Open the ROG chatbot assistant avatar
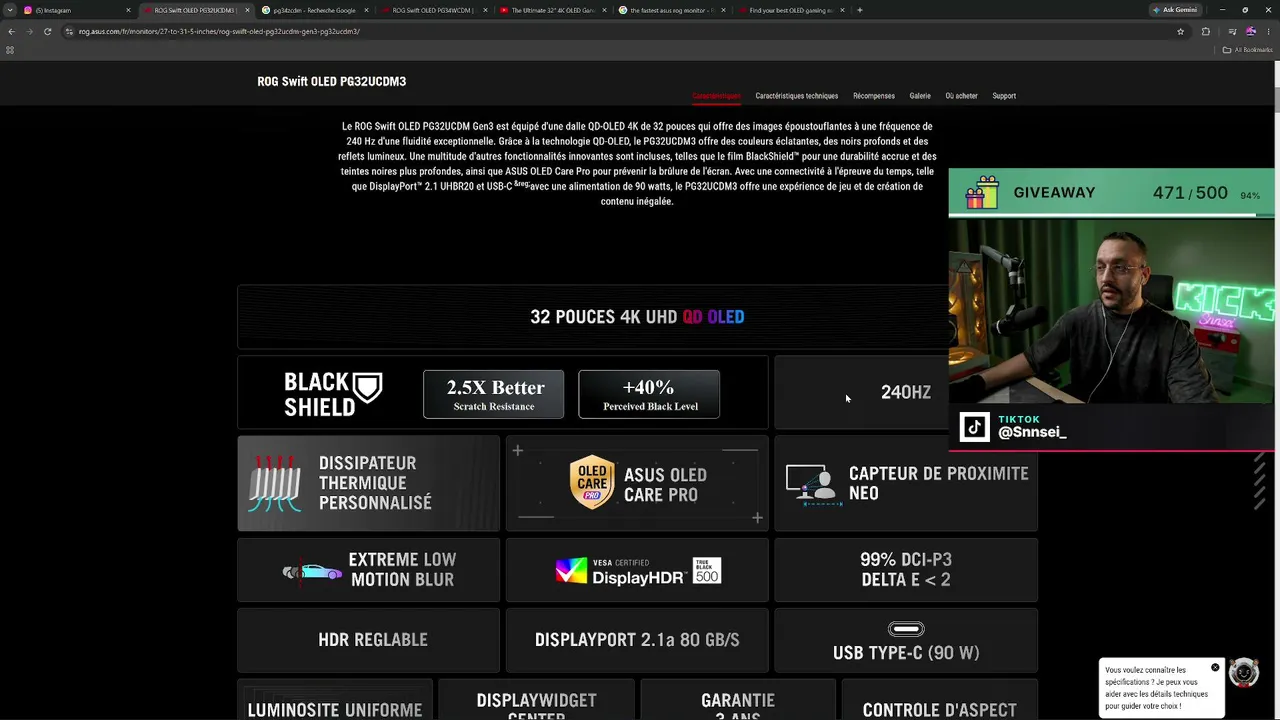This screenshot has width=1280, height=720. 1243,673
